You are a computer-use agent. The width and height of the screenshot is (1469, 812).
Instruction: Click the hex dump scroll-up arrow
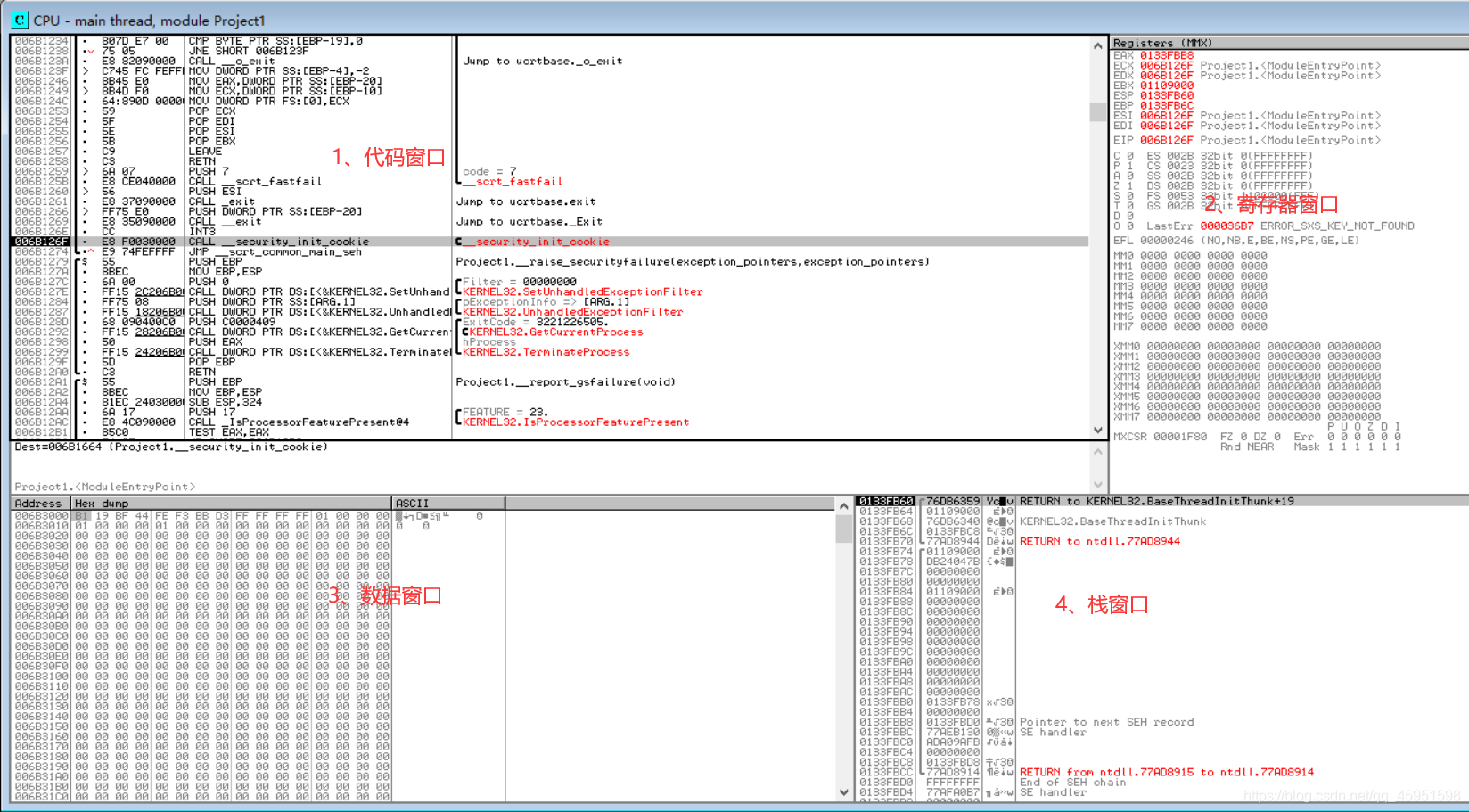point(843,505)
